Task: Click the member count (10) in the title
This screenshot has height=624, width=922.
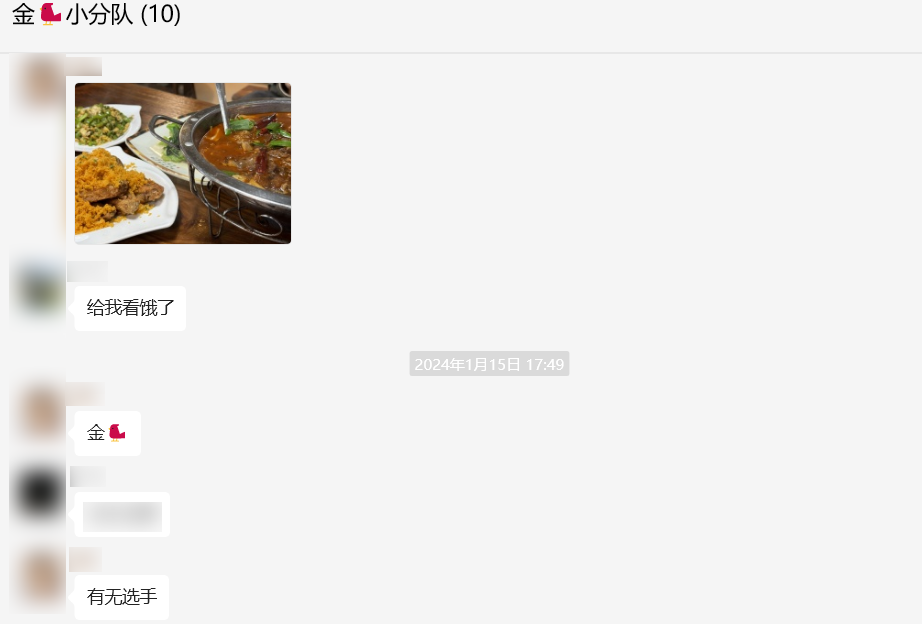Action: [x=161, y=14]
